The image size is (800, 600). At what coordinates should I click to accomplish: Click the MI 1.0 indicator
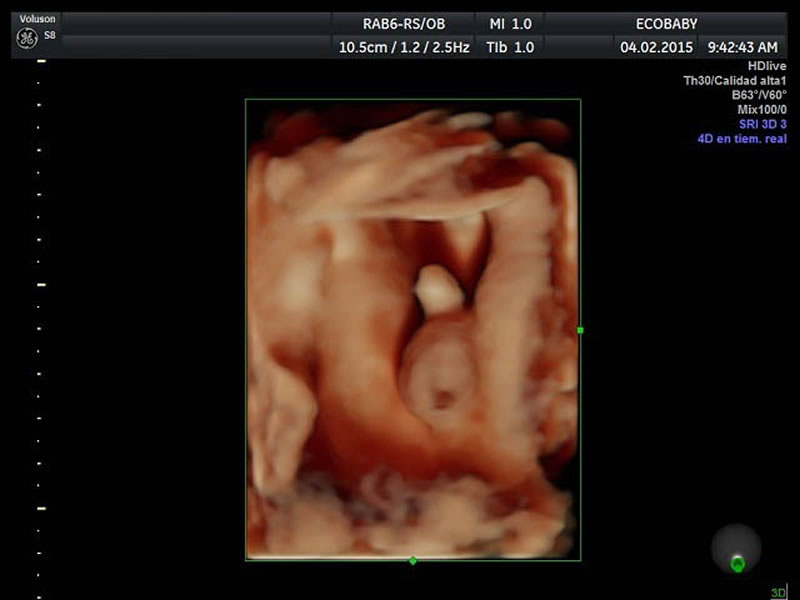click(x=510, y=24)
